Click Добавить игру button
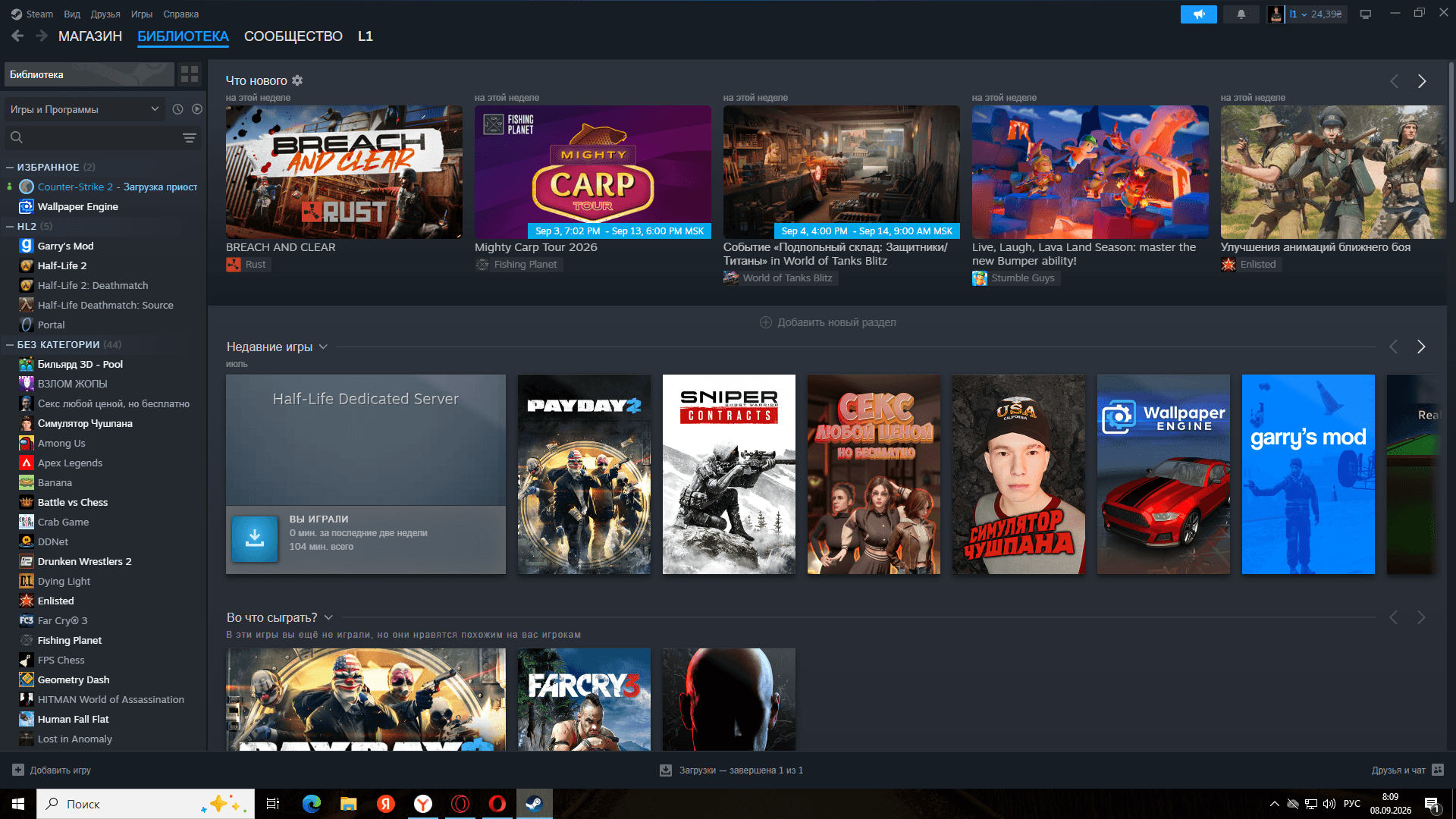This screenshot has height=819, width=1456. [52, 770]
